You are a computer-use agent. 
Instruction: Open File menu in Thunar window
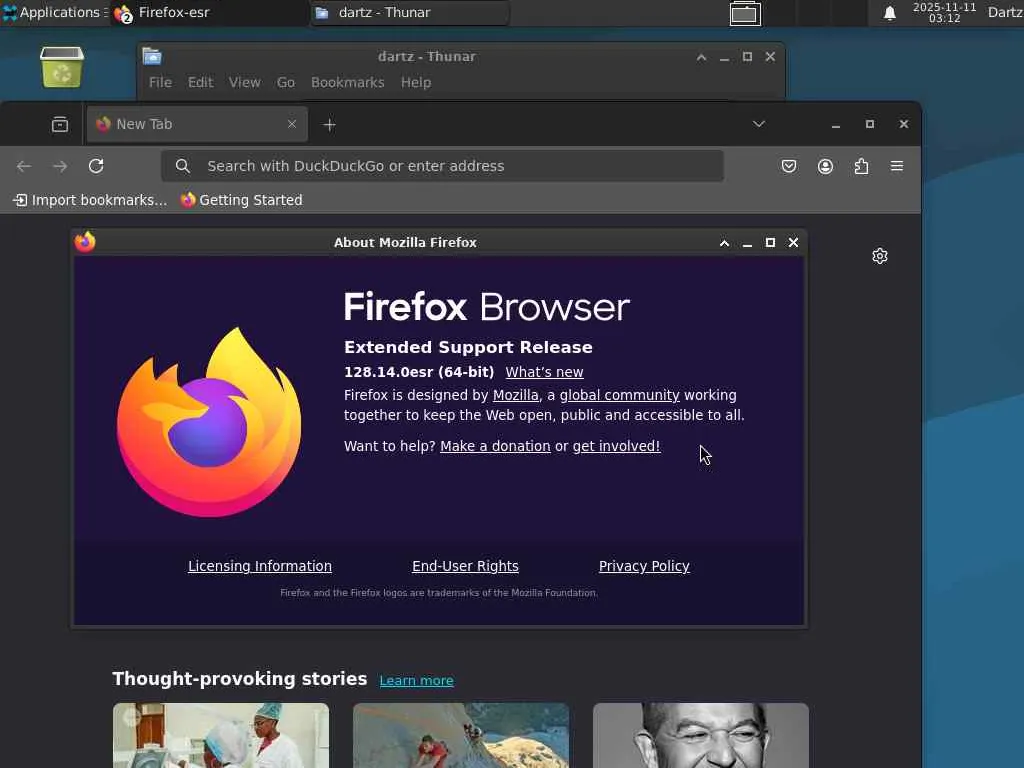click(160, 82)
